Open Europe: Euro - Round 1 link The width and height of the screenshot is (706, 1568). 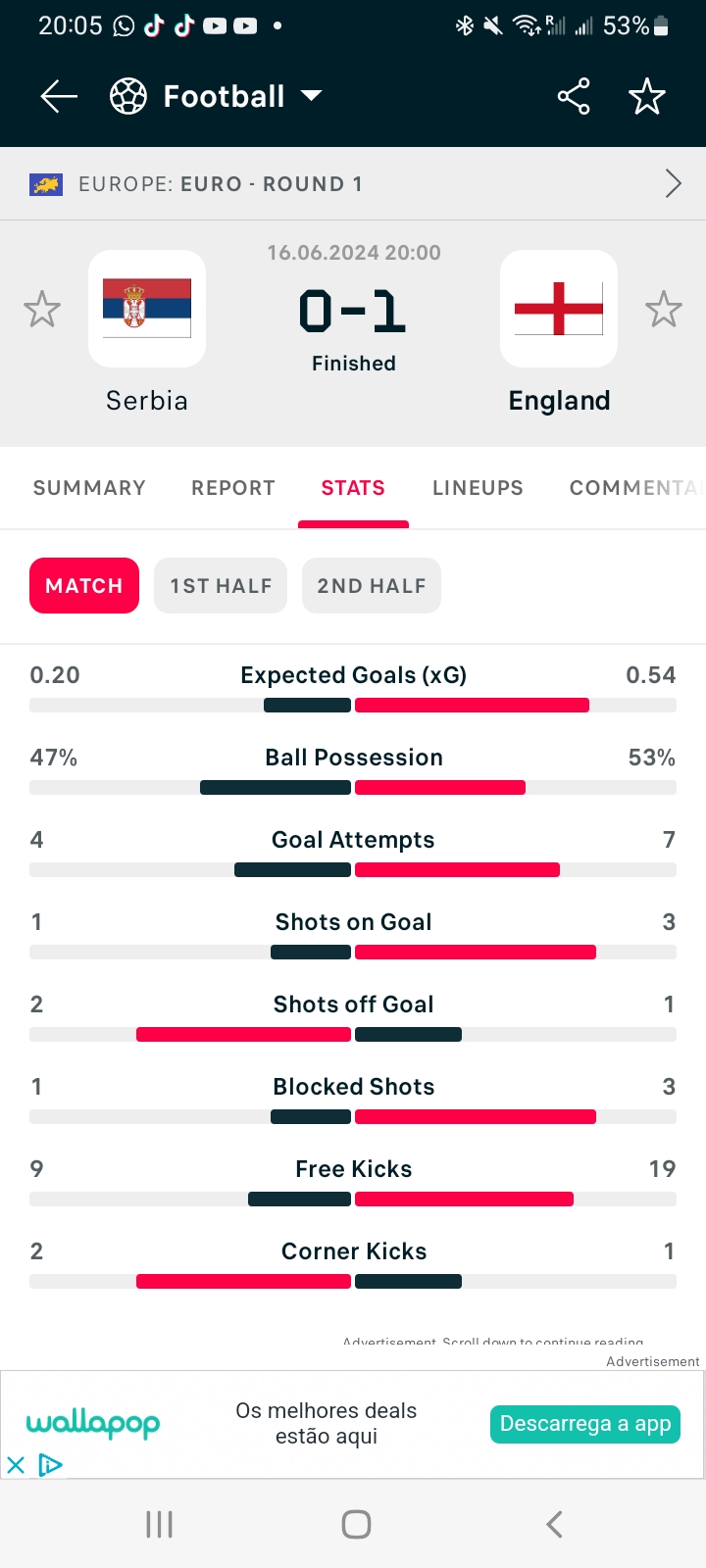[x=221, y=184]
